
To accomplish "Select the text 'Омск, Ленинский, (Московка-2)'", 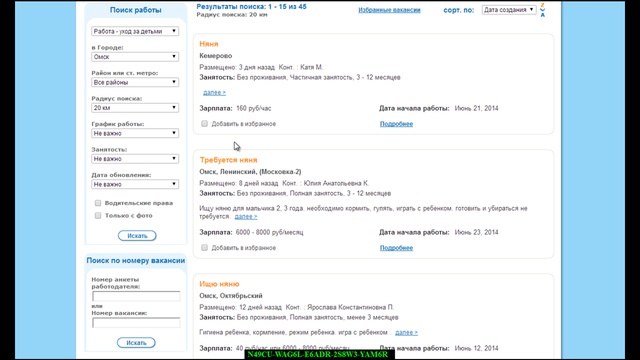I will coord(250,171).
